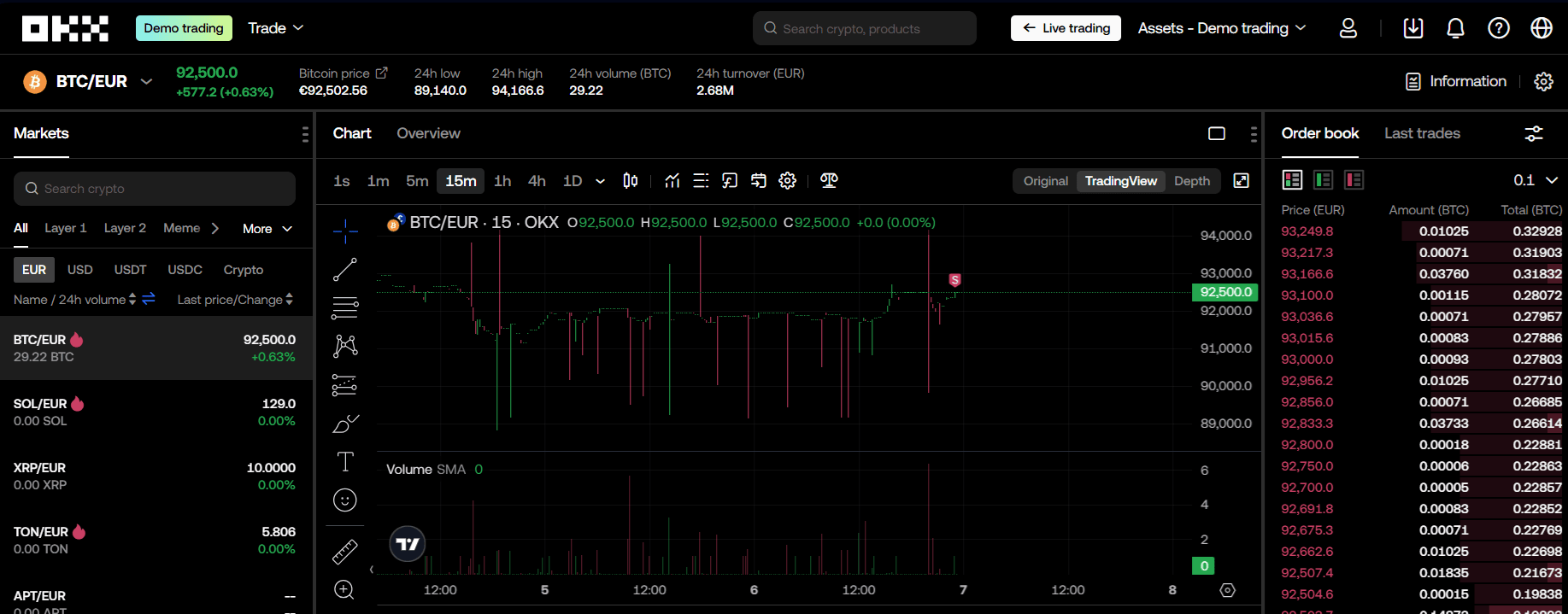
Task: Click the candlestick chart style icon
Action: click(x=631, y=180)
